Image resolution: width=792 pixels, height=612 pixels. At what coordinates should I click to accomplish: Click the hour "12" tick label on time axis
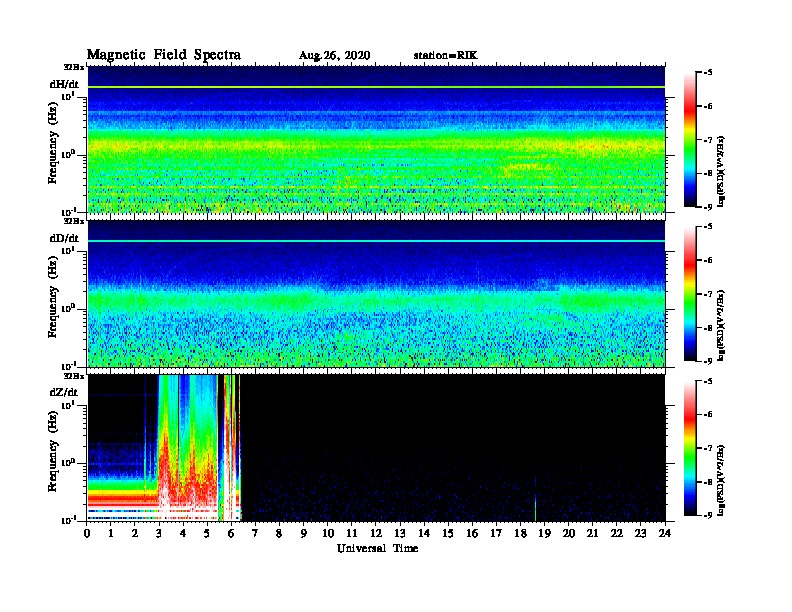click(376, 533)
